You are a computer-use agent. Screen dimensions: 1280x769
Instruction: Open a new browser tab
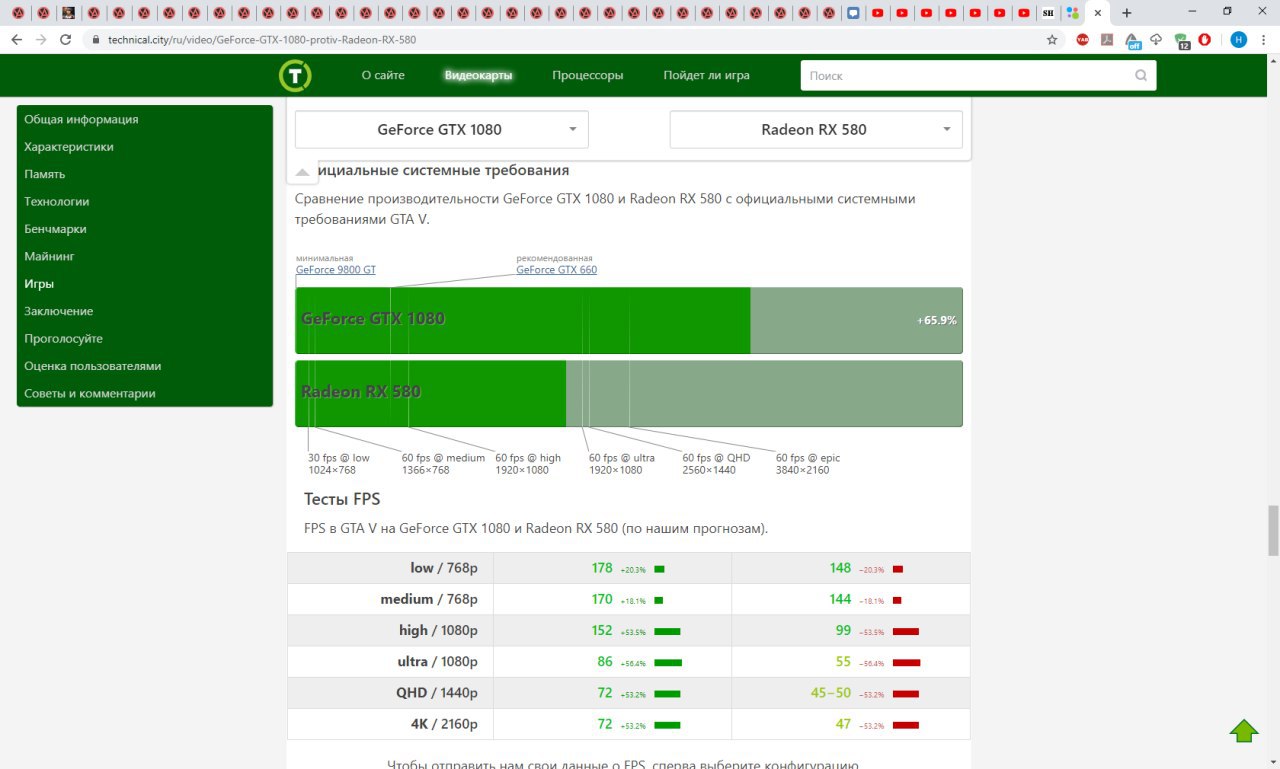pos(1127,13)
